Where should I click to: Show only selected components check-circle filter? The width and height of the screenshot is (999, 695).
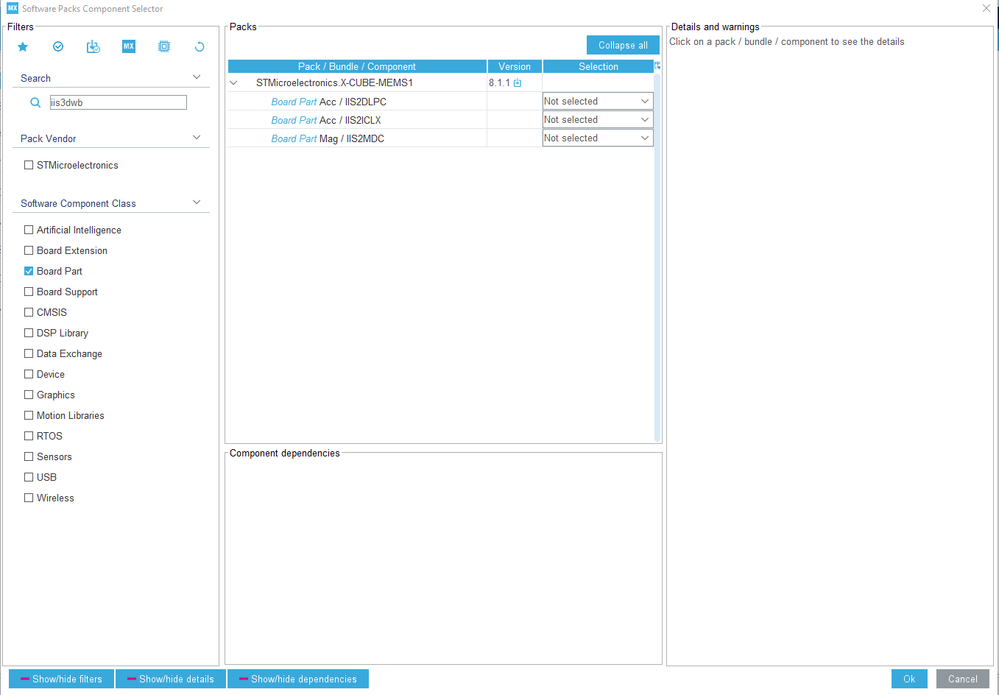58,47
